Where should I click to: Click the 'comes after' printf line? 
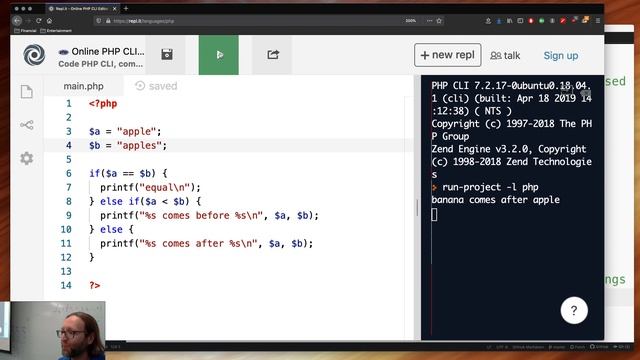tap(207, 244)
